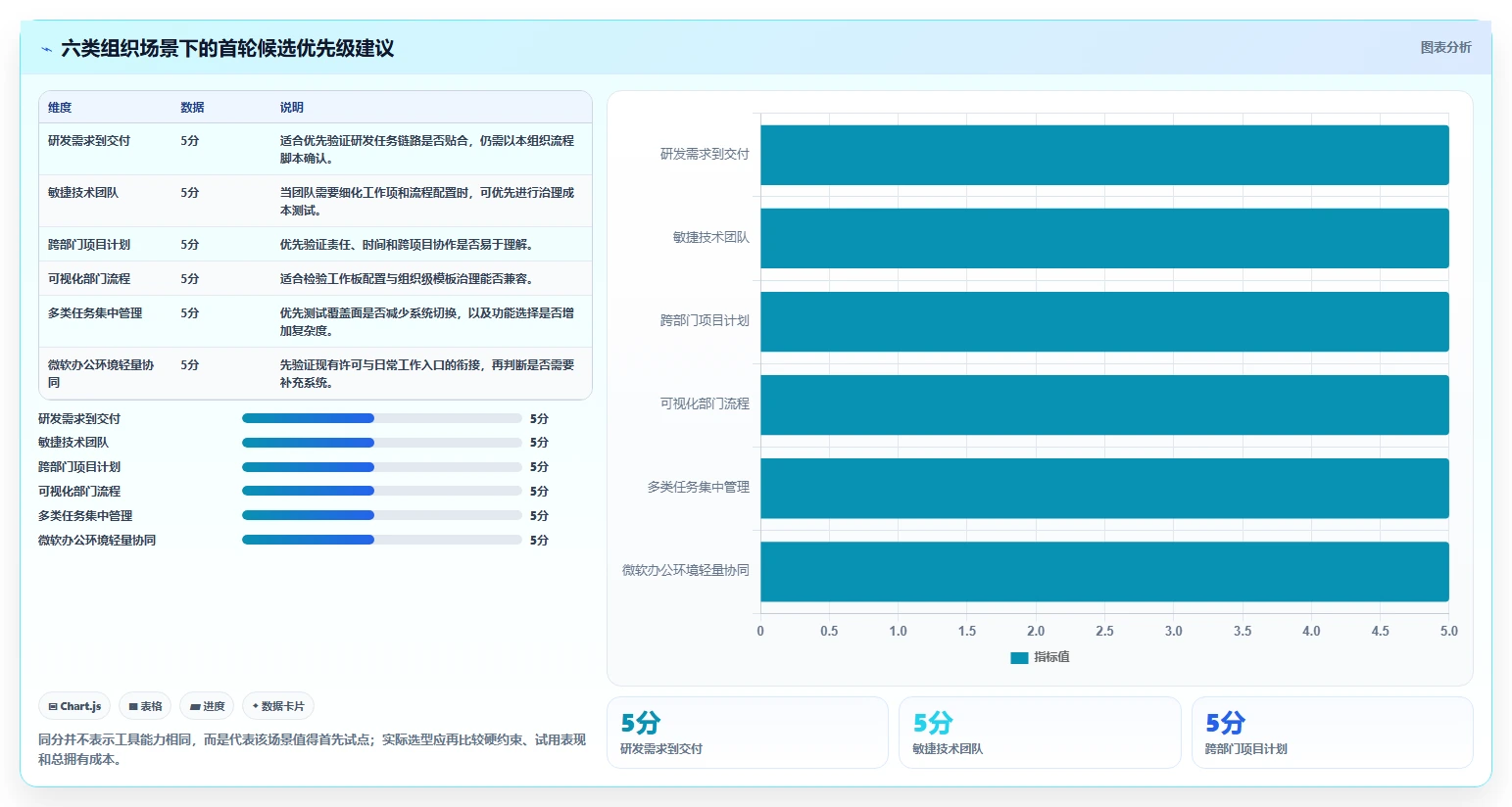This screenshot has height=807, width=1512.
Task: Select the 进度 tag chip
Action: point(207,706)
